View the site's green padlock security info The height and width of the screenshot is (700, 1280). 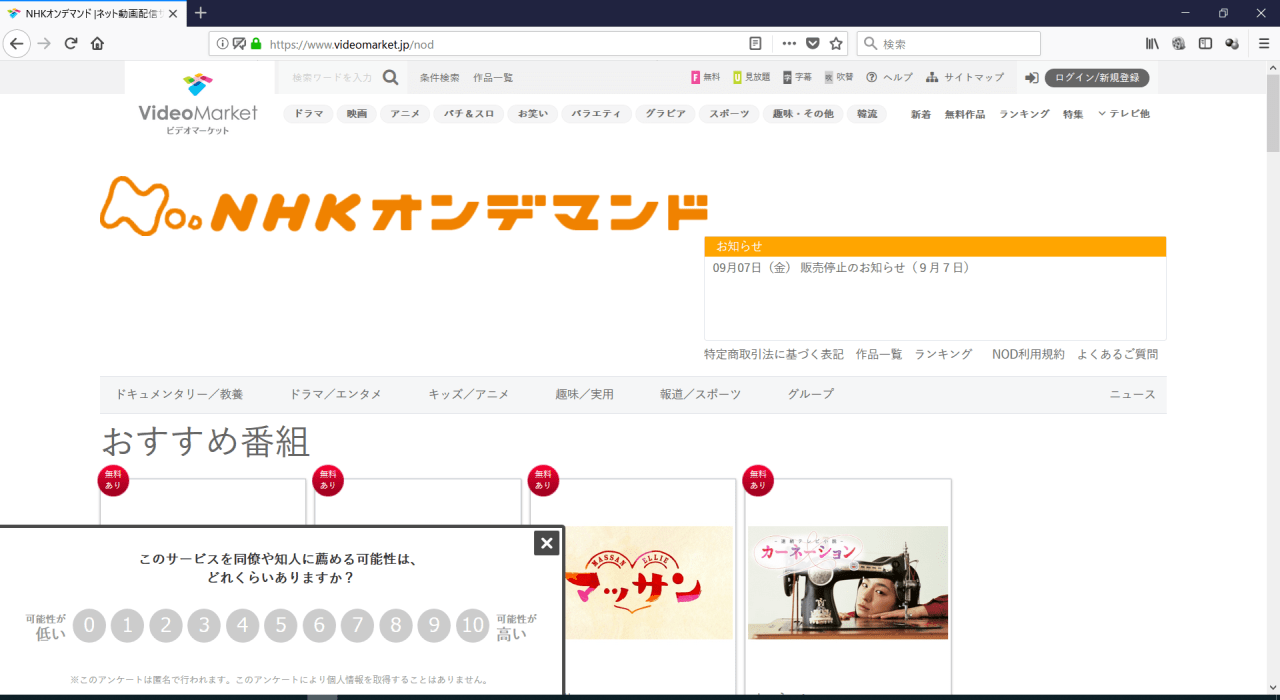click(256, 44)
